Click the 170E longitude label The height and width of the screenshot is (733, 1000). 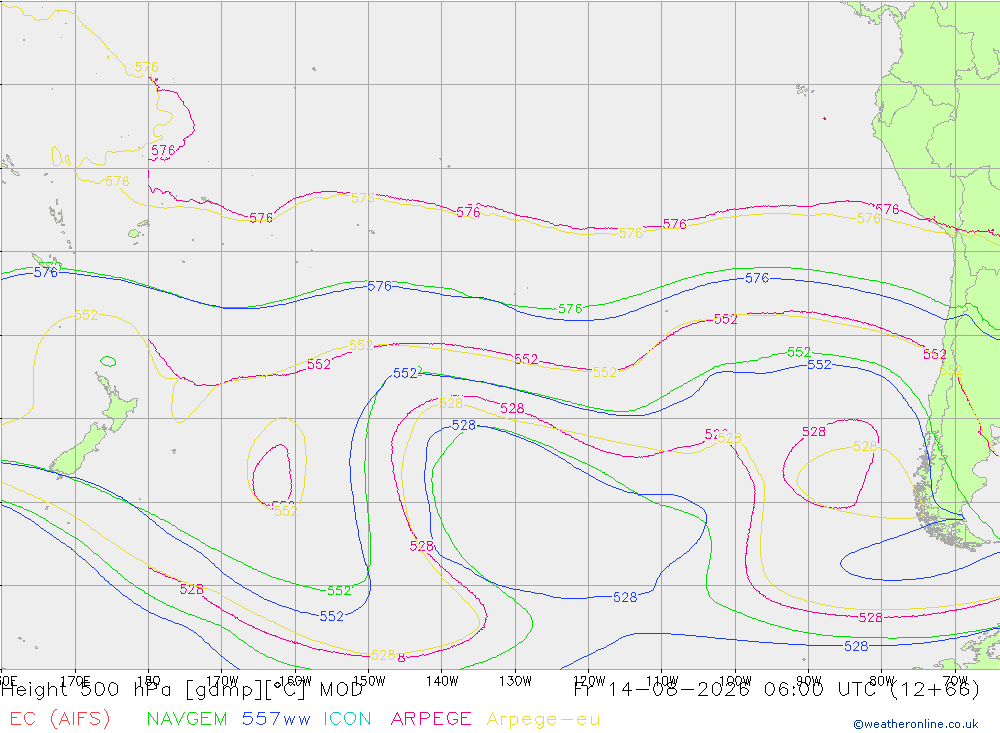pos(75,681)
